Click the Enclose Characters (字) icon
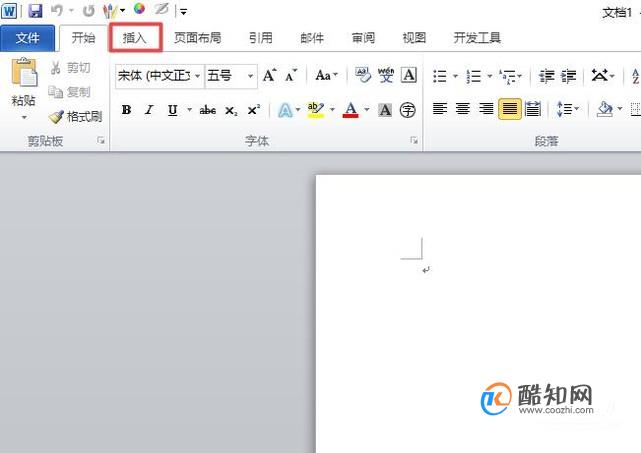 [408, 110]
